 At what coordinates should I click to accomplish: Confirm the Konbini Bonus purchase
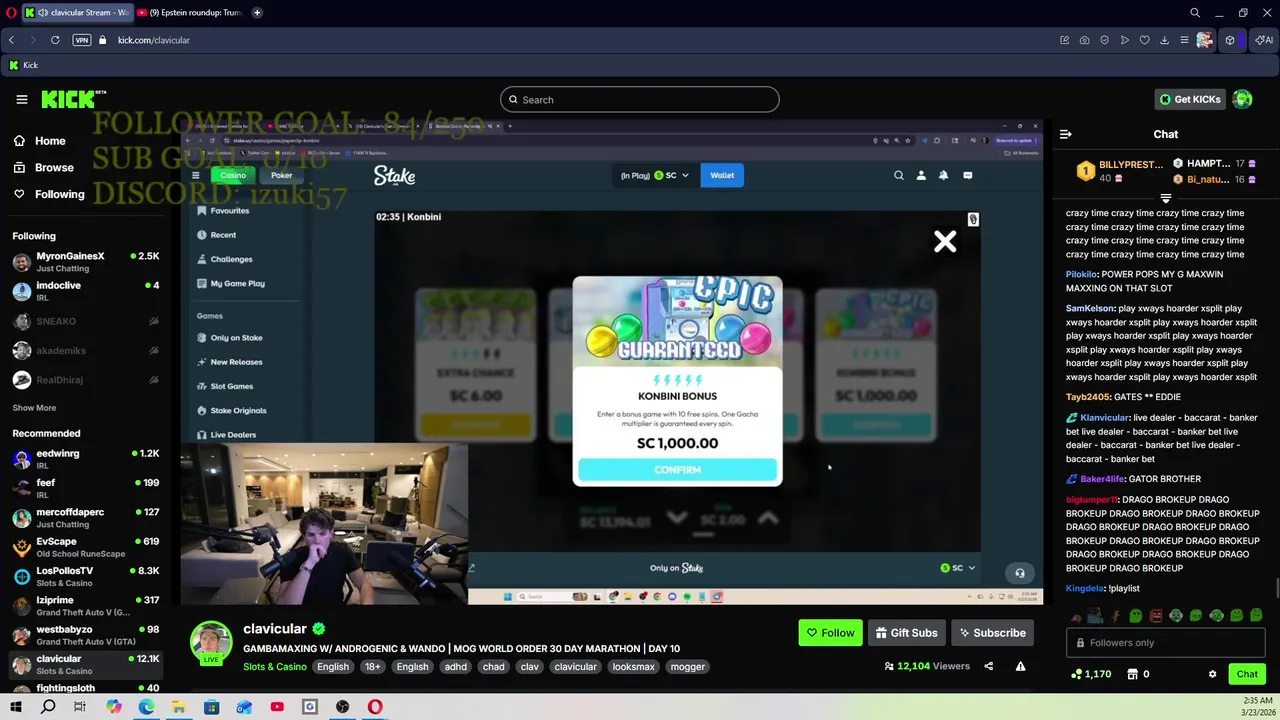coord(677,470)
